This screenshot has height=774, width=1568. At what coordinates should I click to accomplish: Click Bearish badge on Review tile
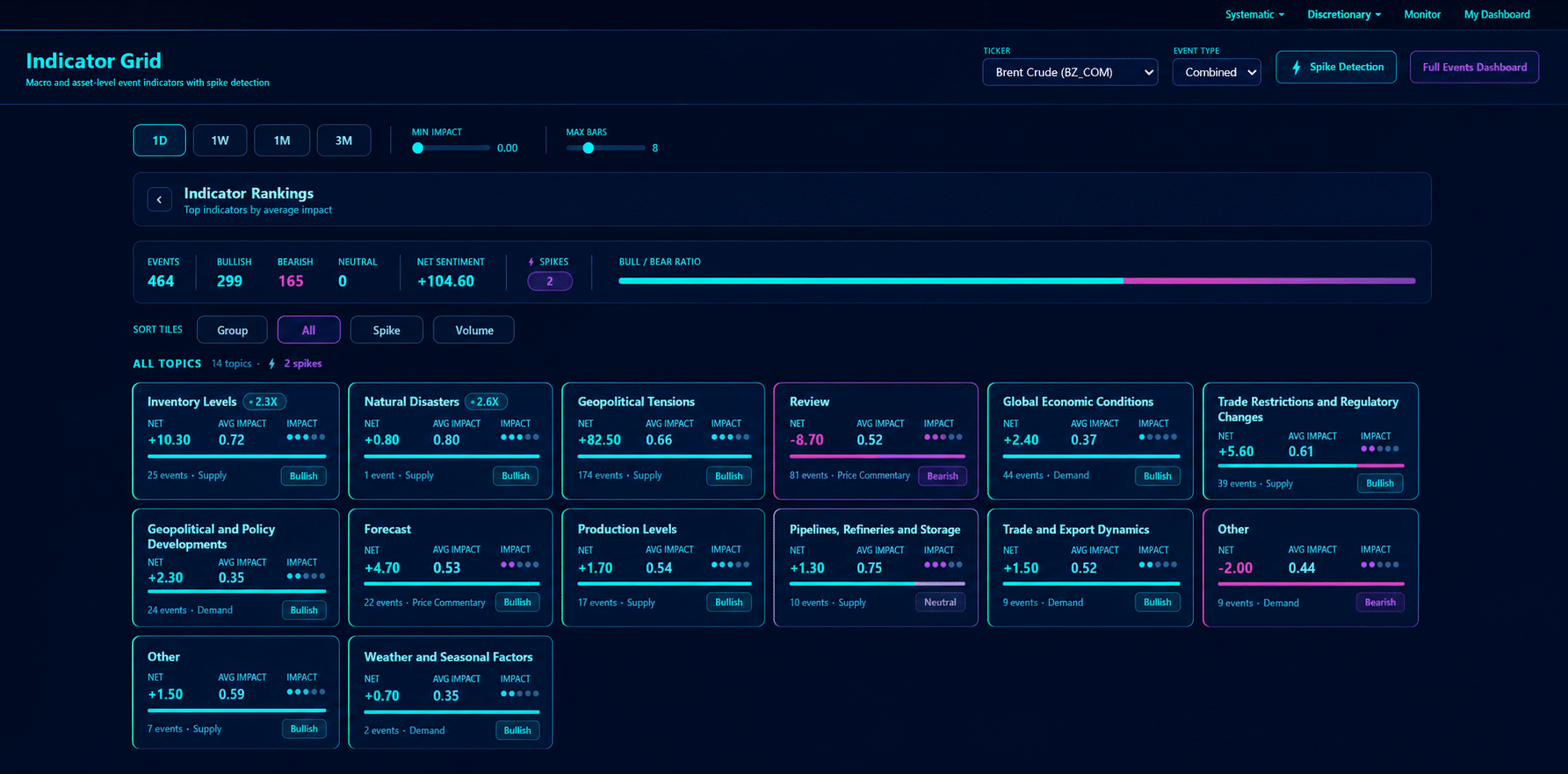943,476
